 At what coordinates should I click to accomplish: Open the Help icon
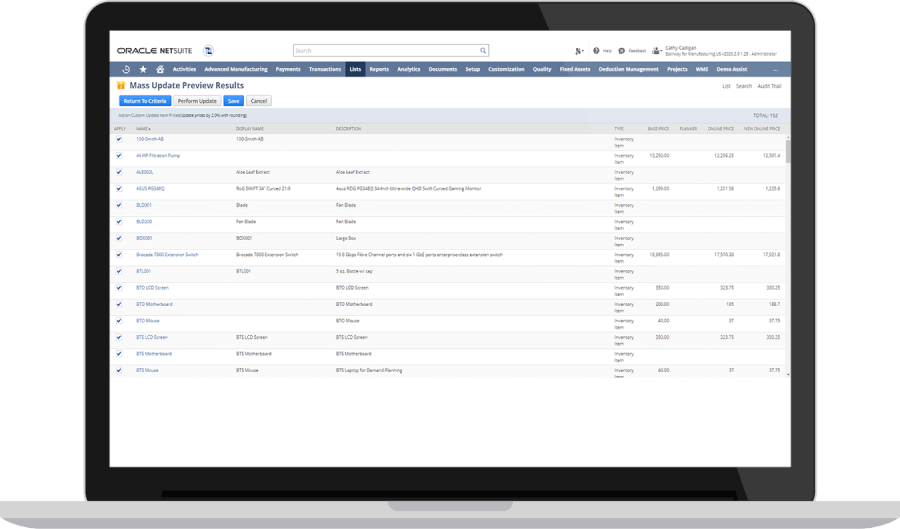pyautogui.click(x=596, y=50)
